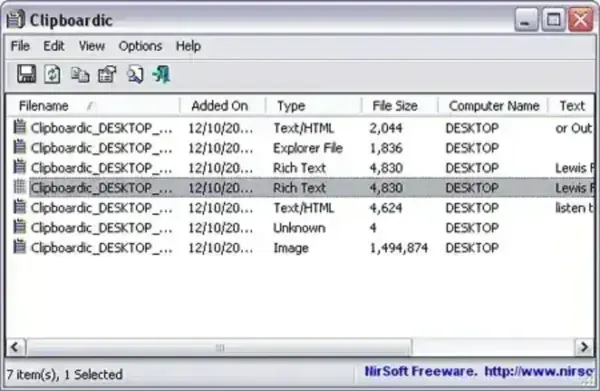This screenshot has width=600, height=391.
Task: Open the File menu
Action: point(20,46)
